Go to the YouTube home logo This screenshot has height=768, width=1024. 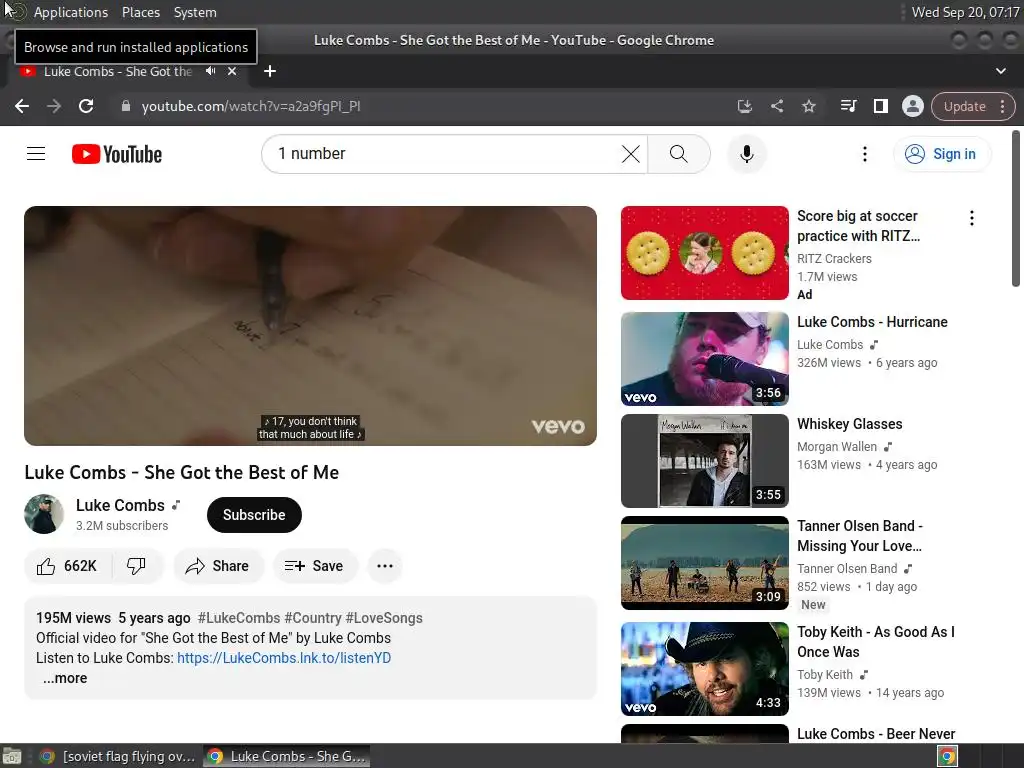pyautogui.click(x=117, y=154)
